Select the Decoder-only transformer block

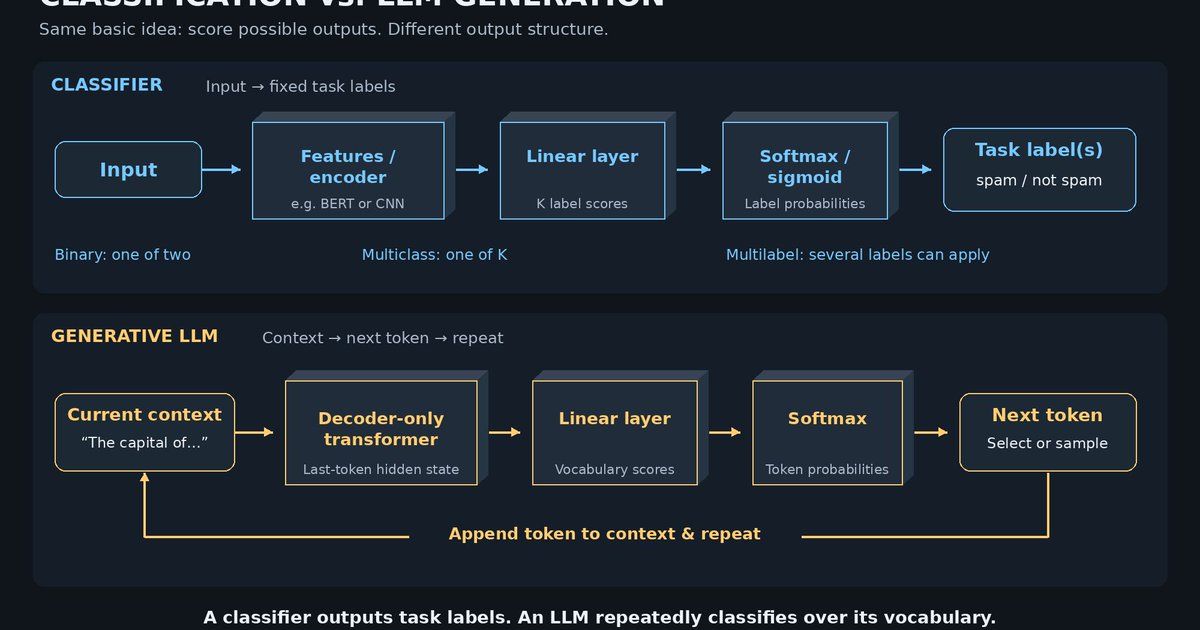(x=381, y=433)
